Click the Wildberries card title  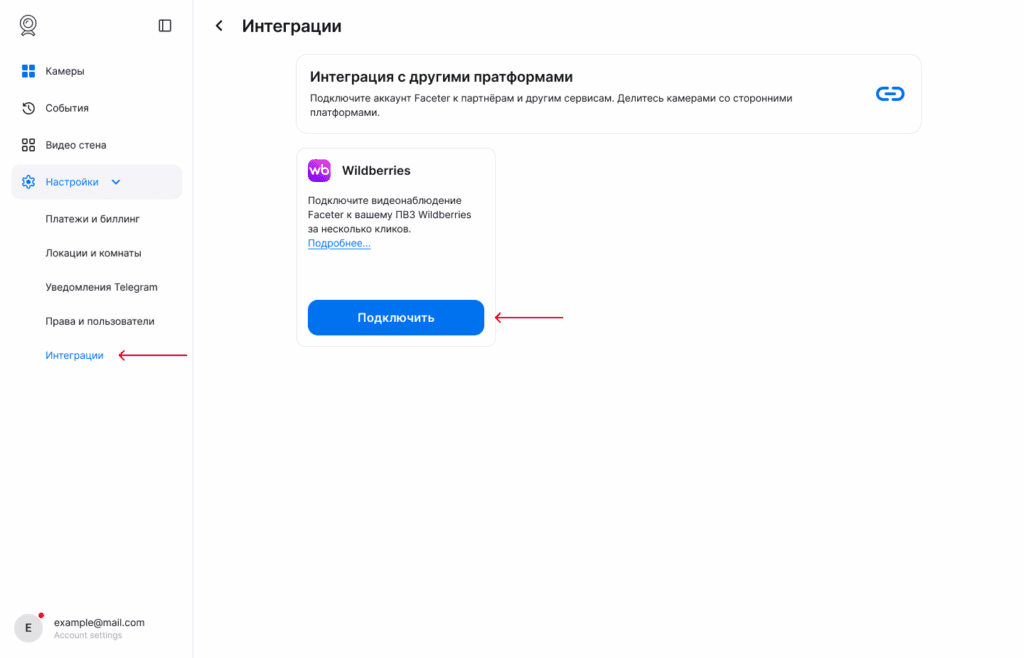pos(376,171)
